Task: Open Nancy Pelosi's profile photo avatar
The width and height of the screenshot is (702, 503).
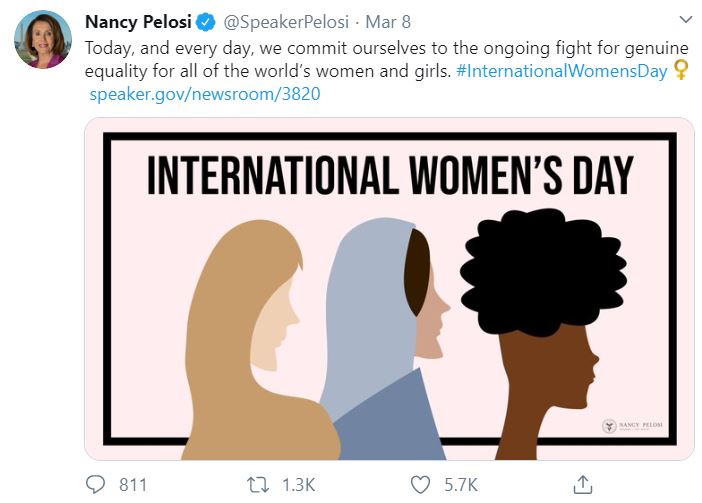Action: [x=42, y=41]
